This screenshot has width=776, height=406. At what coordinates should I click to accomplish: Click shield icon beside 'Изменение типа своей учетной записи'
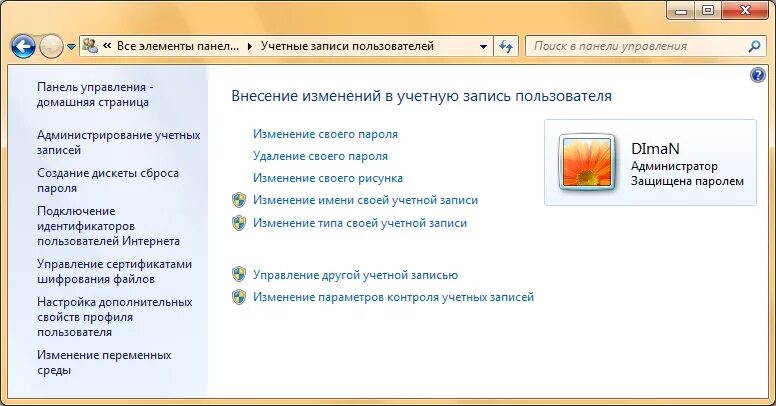point(239,223)
